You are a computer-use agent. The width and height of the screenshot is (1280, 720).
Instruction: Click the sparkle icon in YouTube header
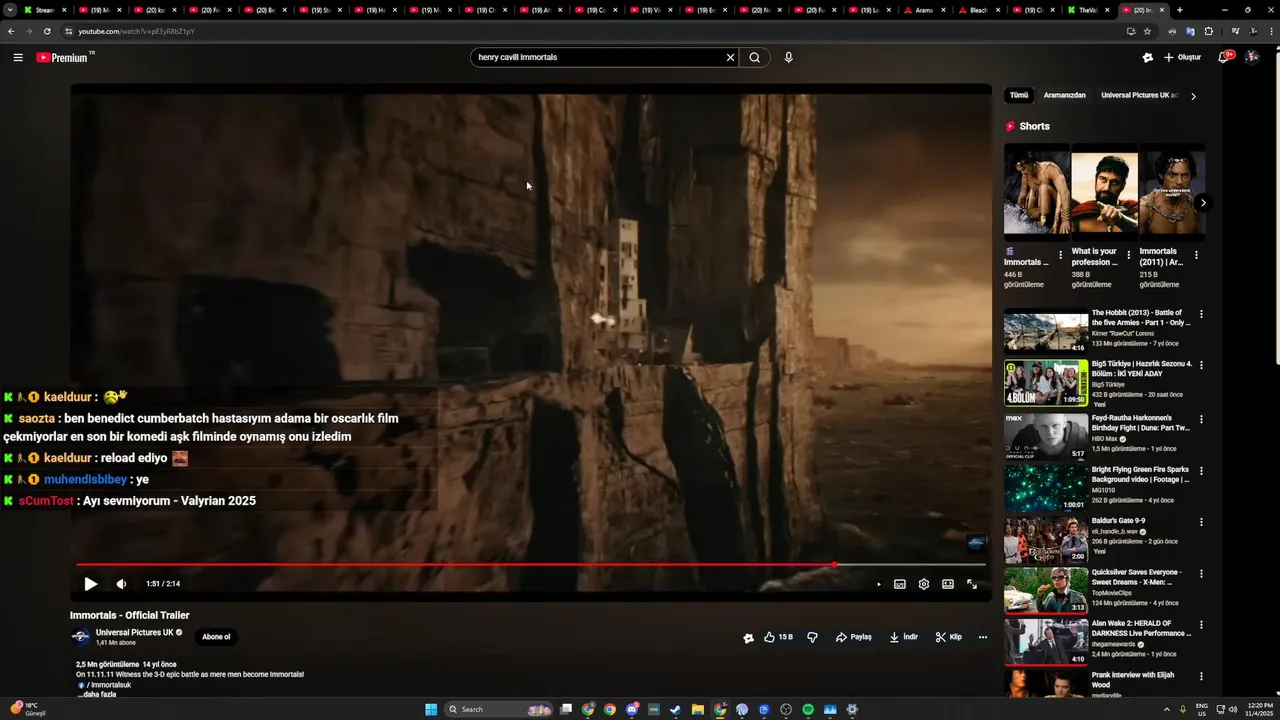(1147, 57)
